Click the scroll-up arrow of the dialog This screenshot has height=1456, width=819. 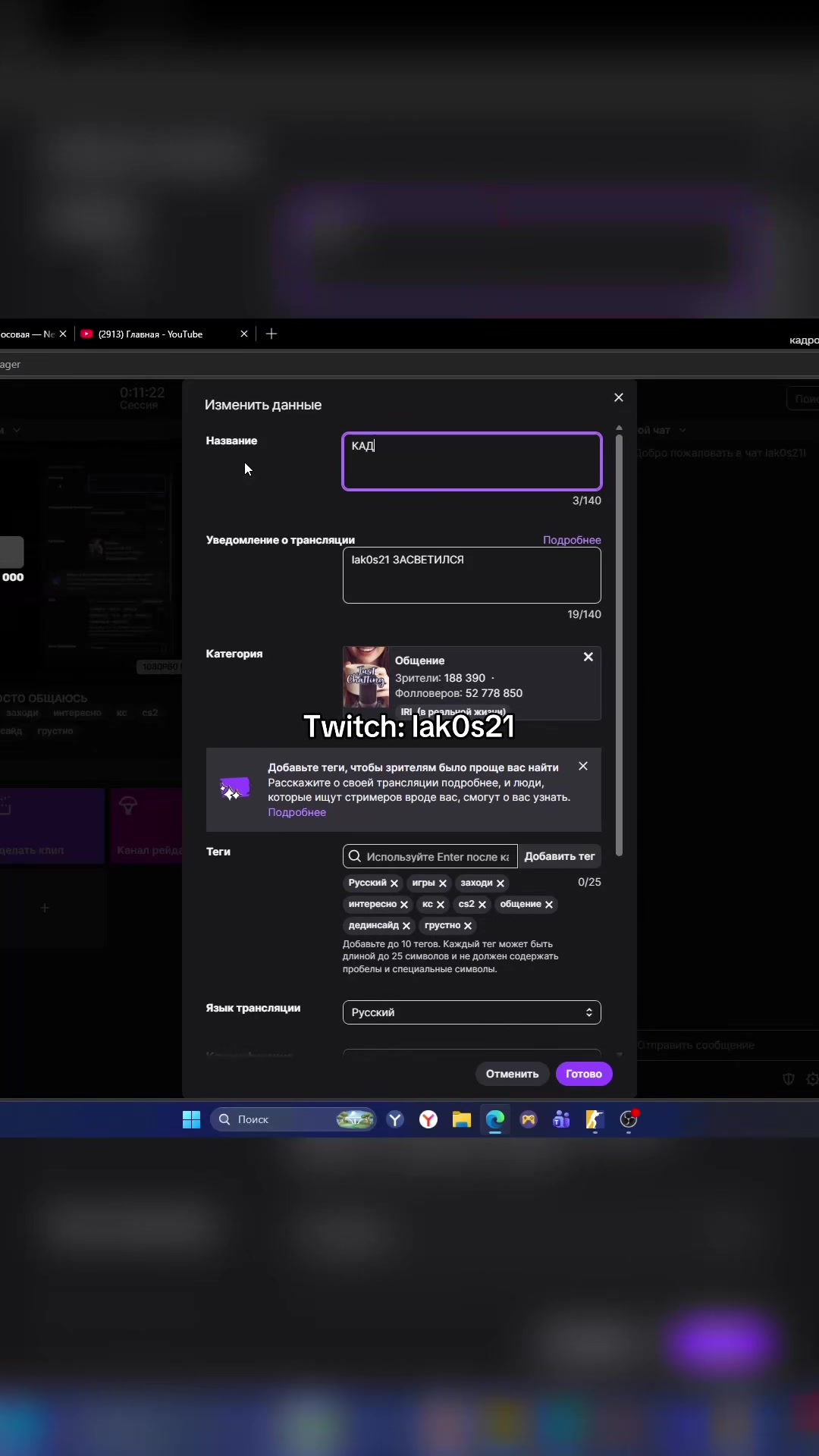pos(619,428)
